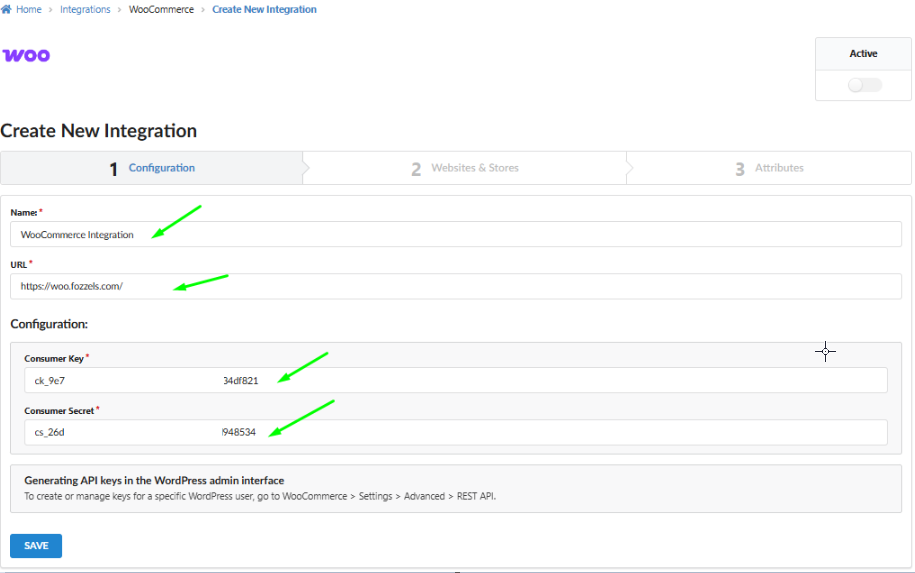Image resolution: width=915 pixels, height=573 pixels.
Task: Switch to Websites & Stores step
Action: 465,168
